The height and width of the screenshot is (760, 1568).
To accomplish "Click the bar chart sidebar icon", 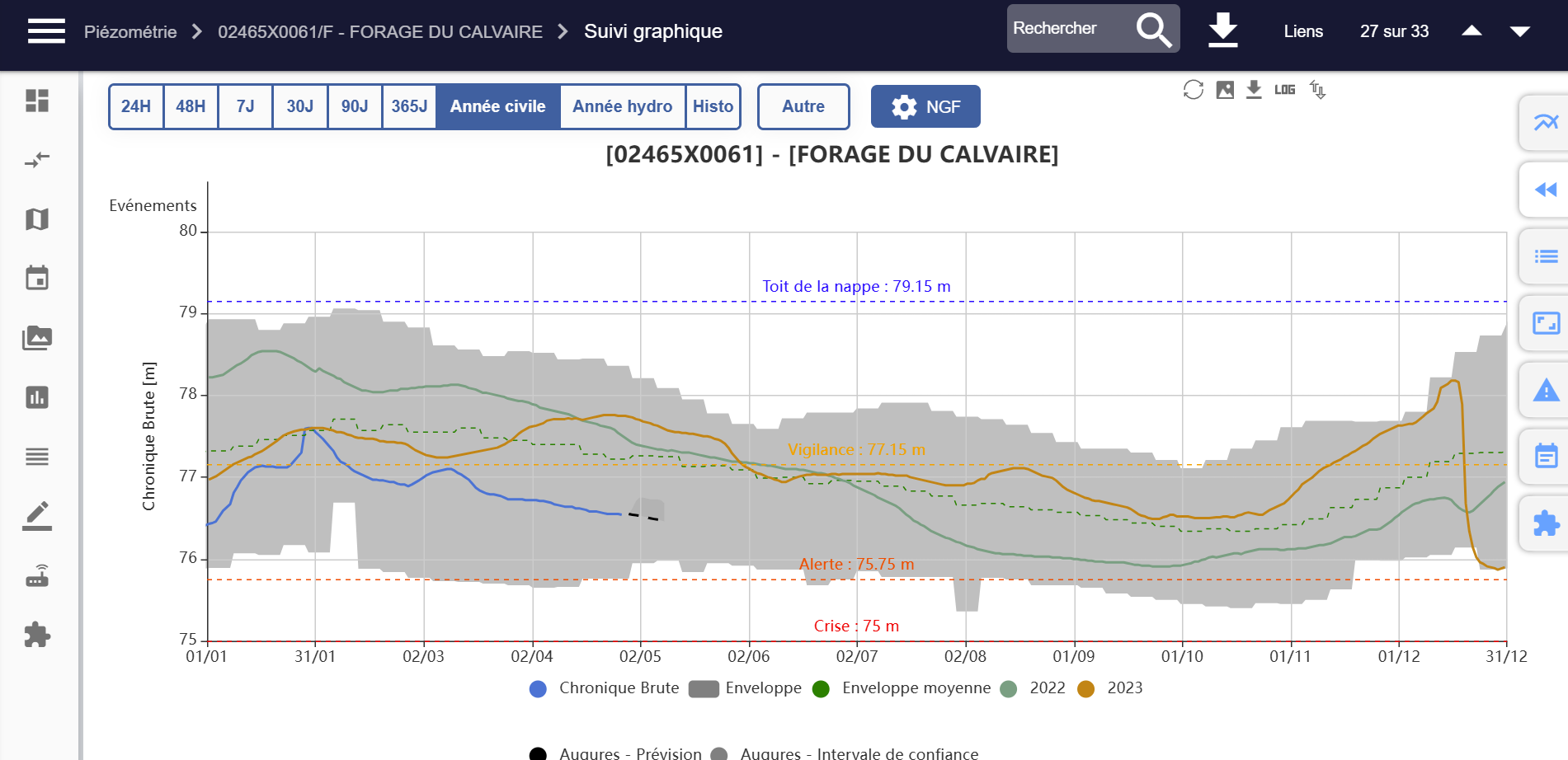I will (37, 397).
